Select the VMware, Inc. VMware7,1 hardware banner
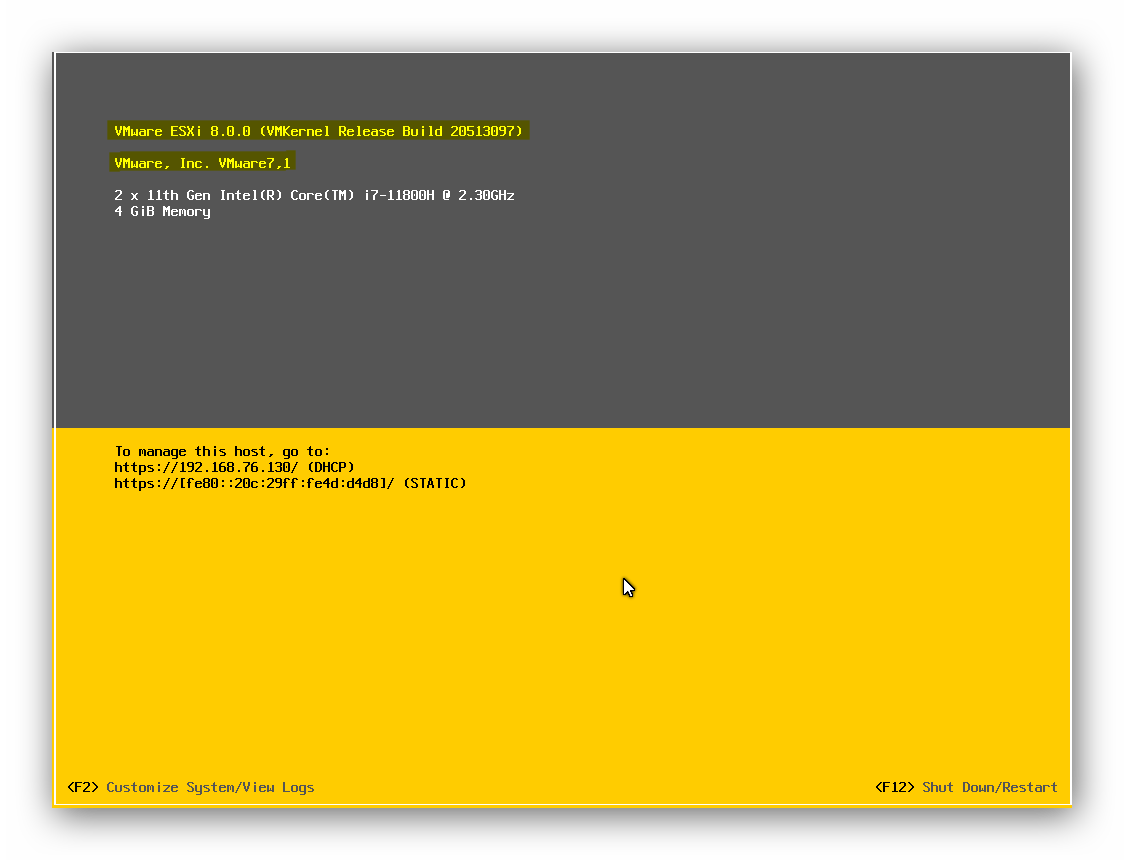 [200, 162]
